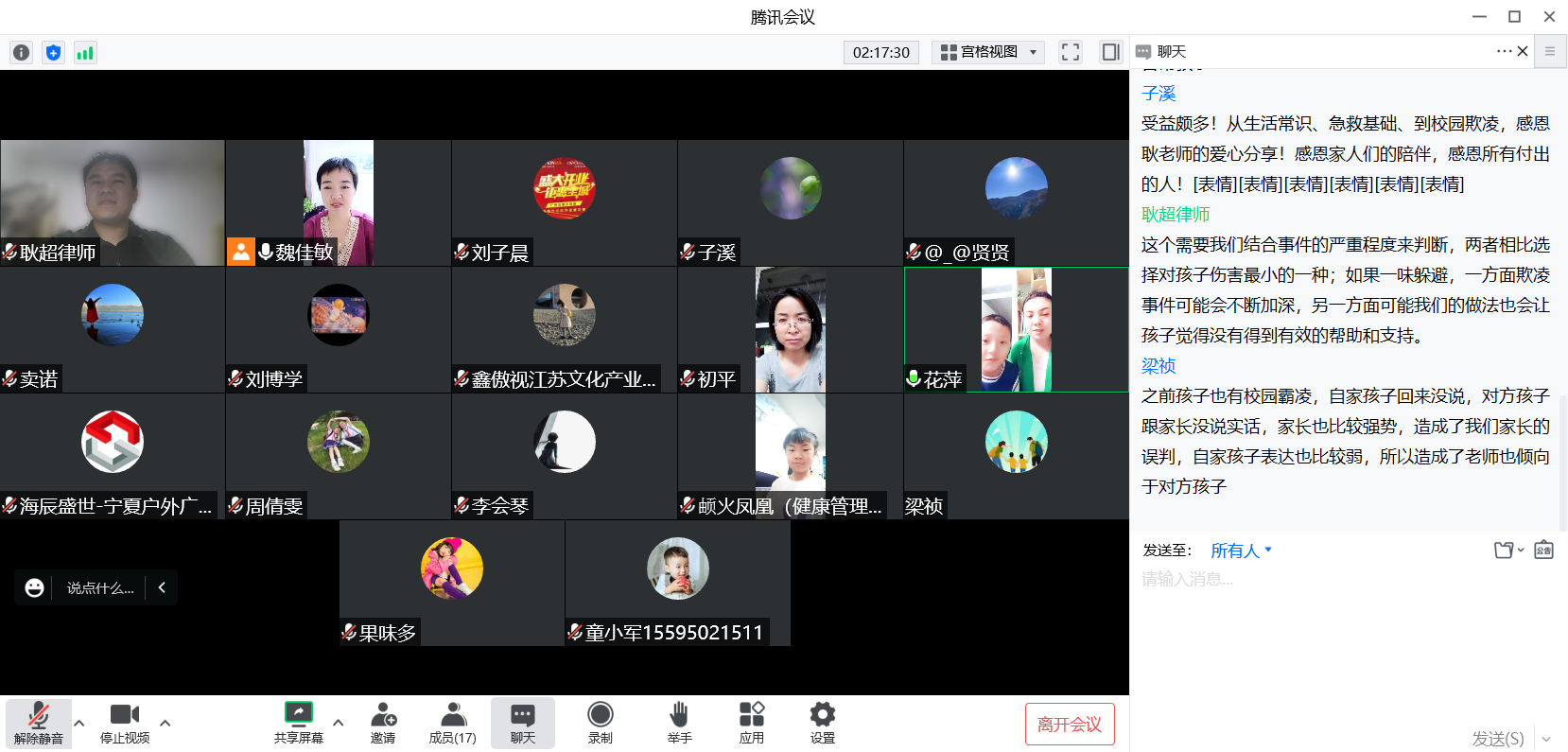Open the 宫格视图 view dropdown
Viewport: 1568px width, 752px height.
(988, 52)
